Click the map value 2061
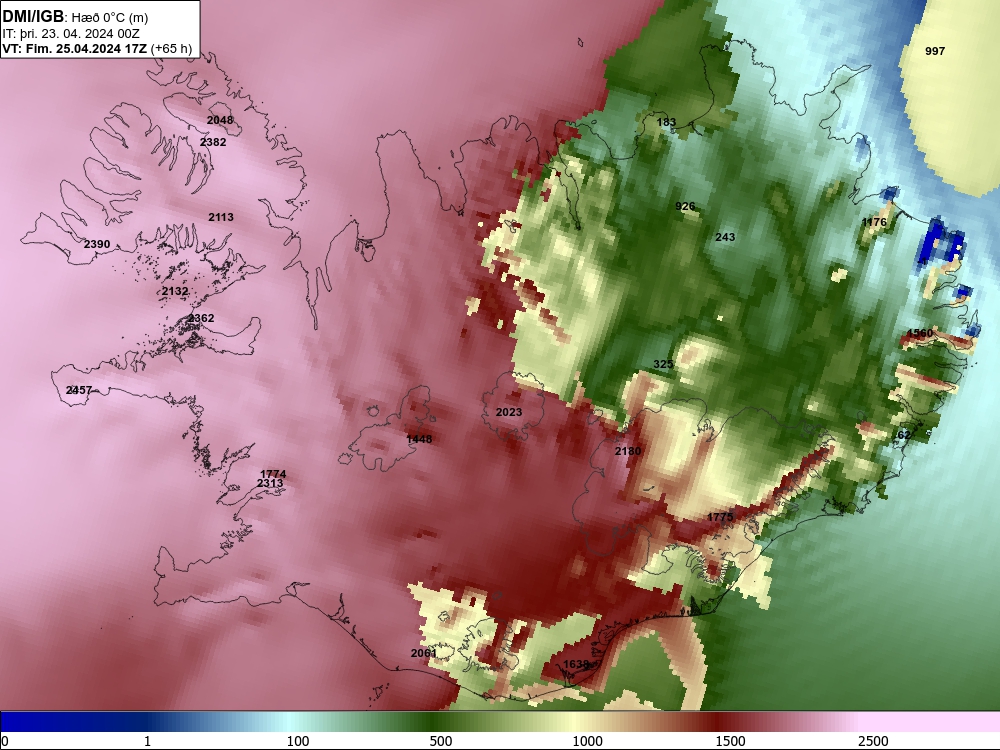 (423, 653)
